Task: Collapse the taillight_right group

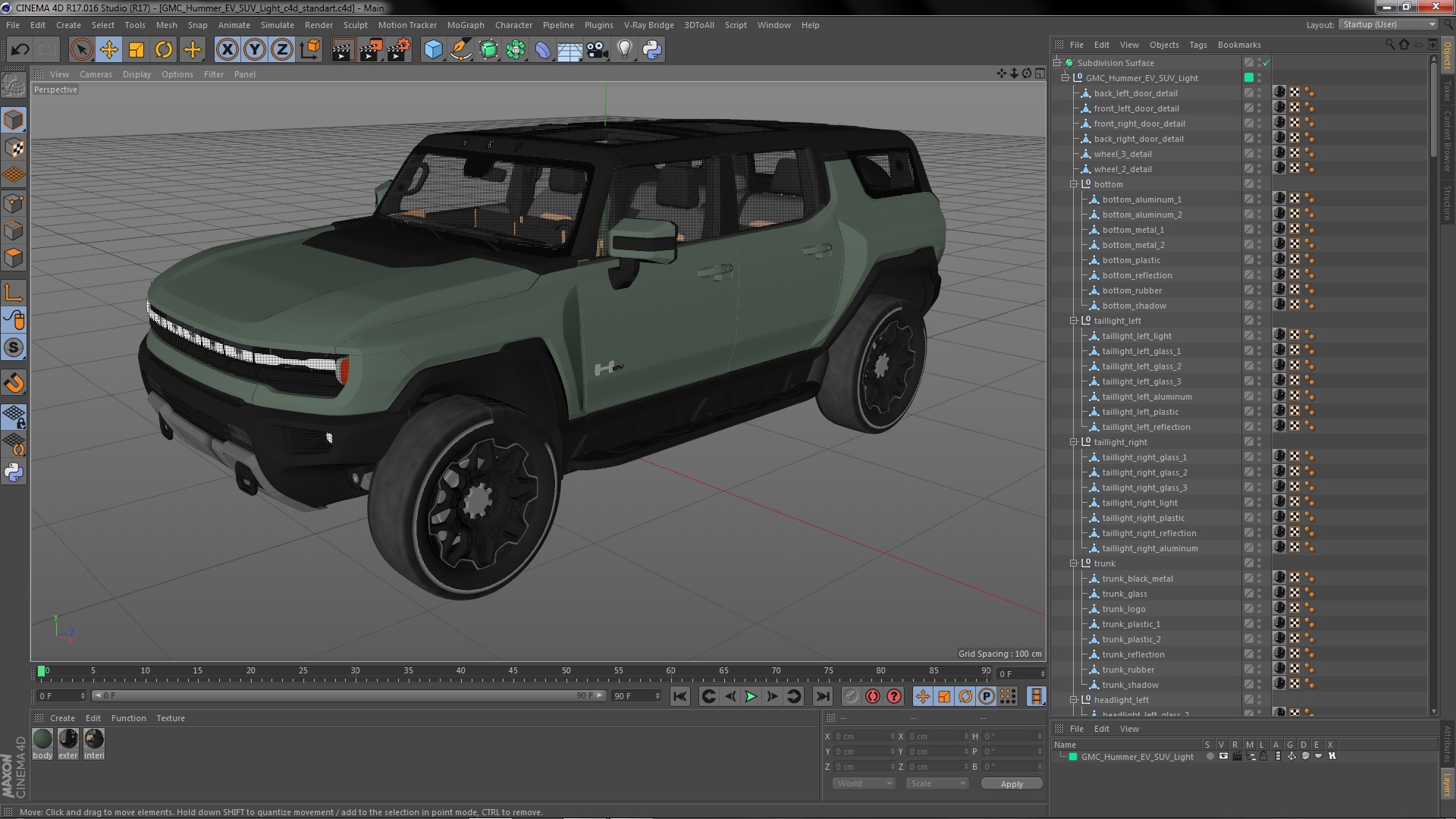Action: (1074, 442)
